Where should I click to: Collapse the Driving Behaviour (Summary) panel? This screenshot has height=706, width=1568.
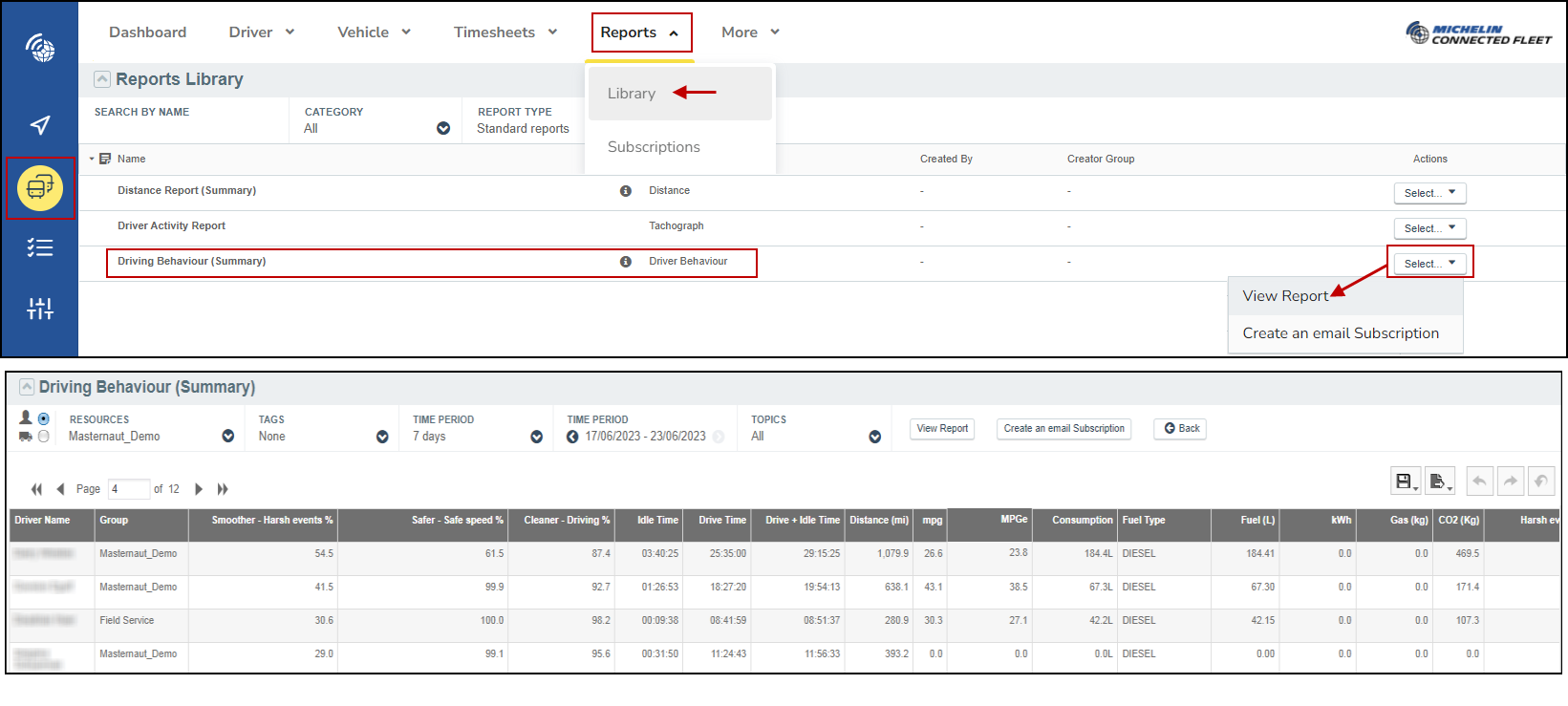pyautogui.click(x=27, y=387)
